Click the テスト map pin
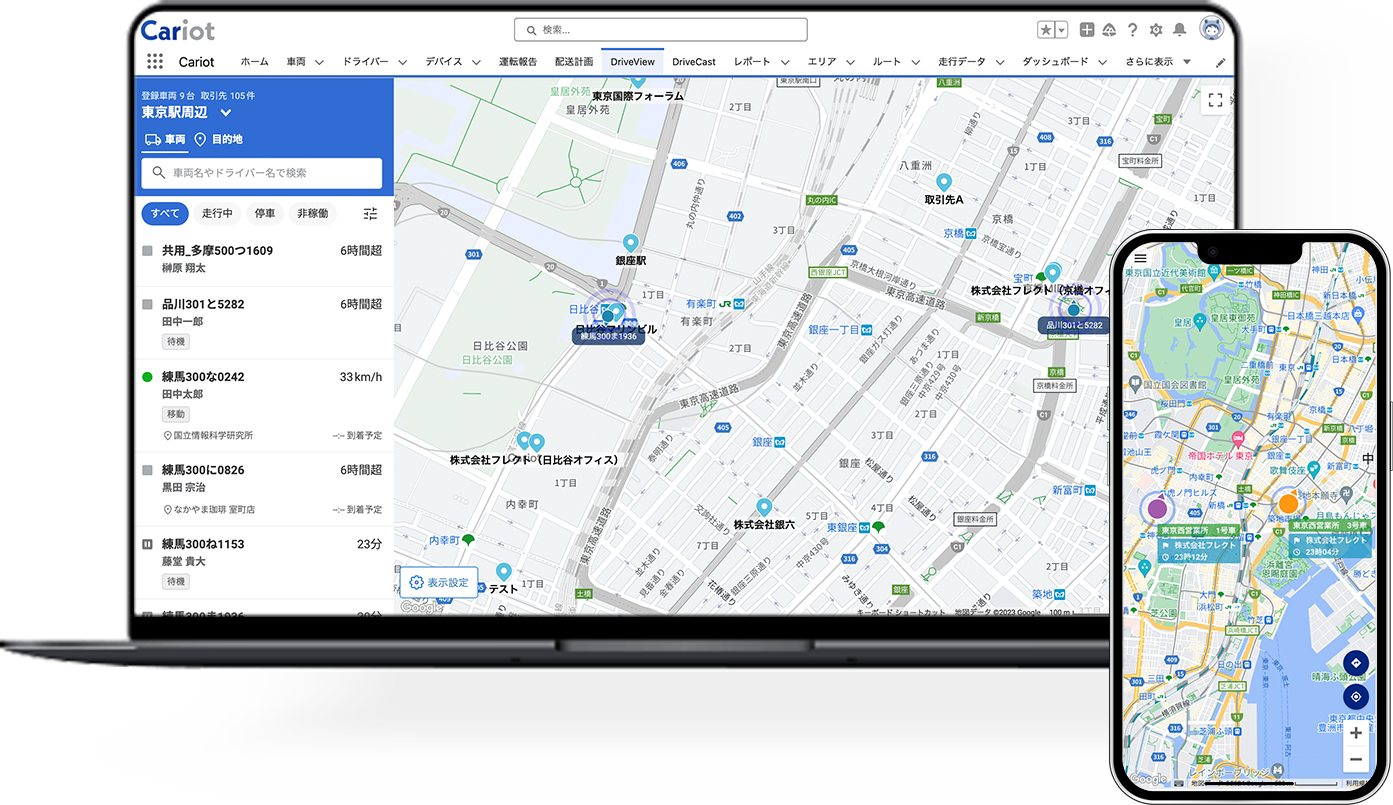The image size is (1393, 805). click(504, 572)
